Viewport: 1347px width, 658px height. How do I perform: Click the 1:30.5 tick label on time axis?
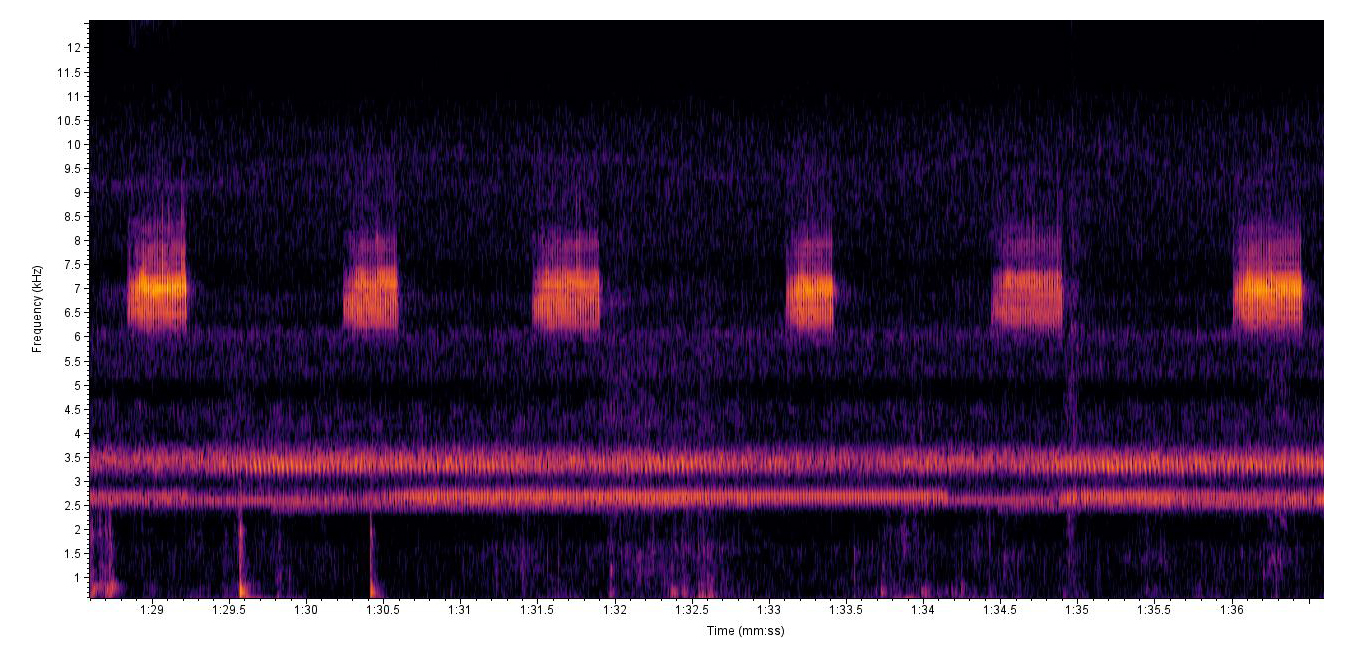tap(383, 609)
